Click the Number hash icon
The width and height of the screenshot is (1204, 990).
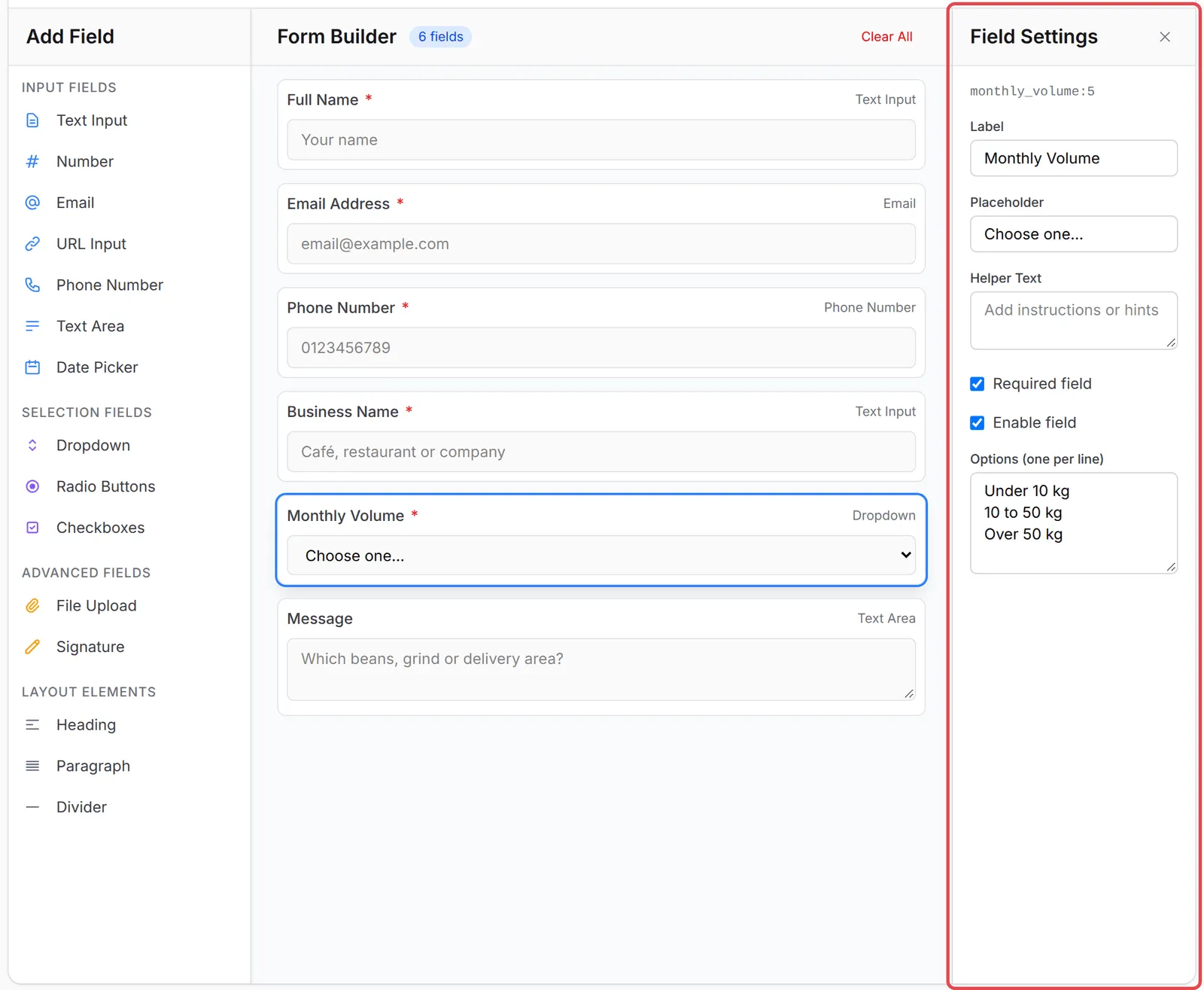point(32,161)
